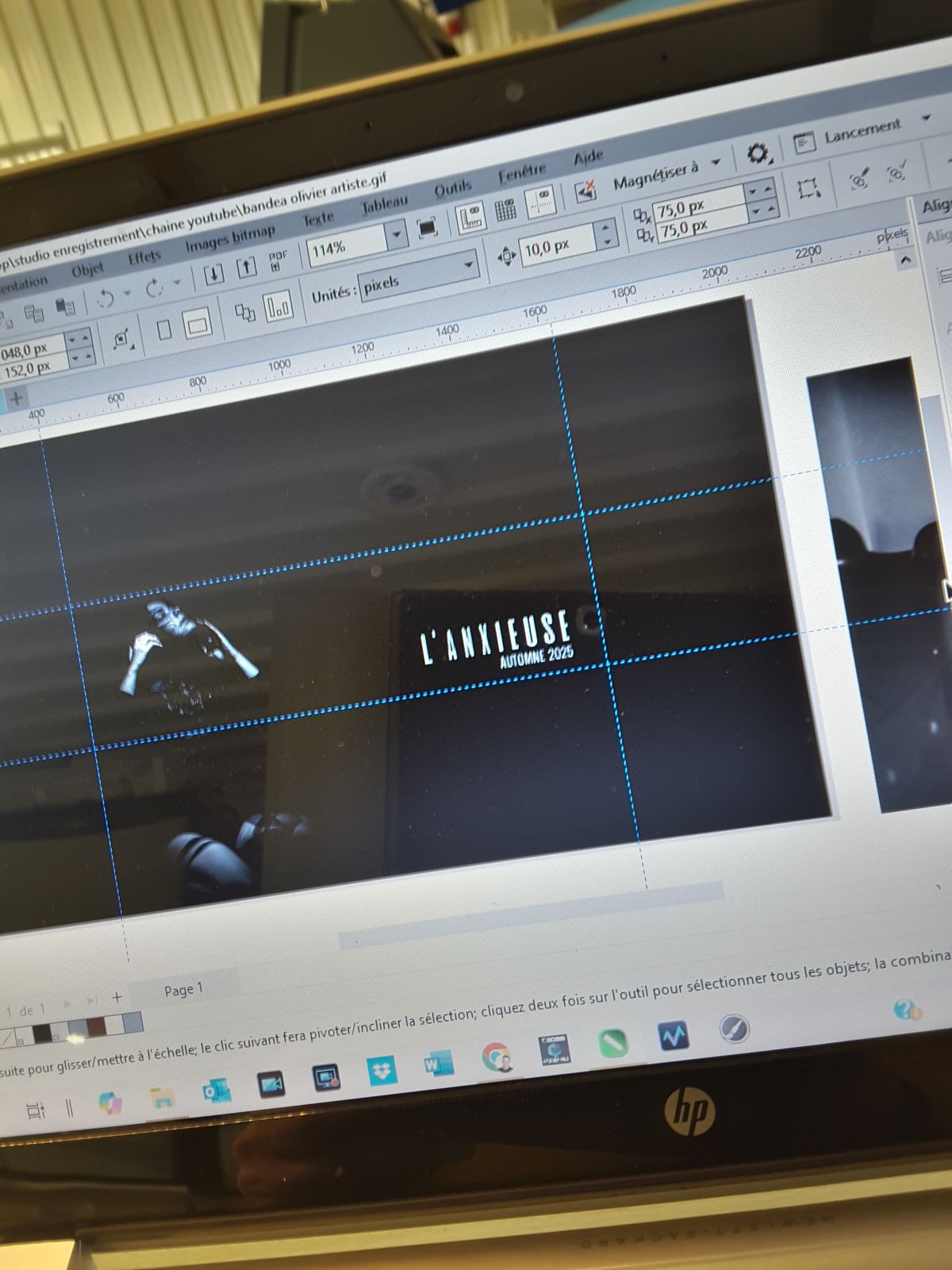Open the Magnétiser à dropdown
The image size is (952, 1270).
pyautogui.click(x=716, y=163)
